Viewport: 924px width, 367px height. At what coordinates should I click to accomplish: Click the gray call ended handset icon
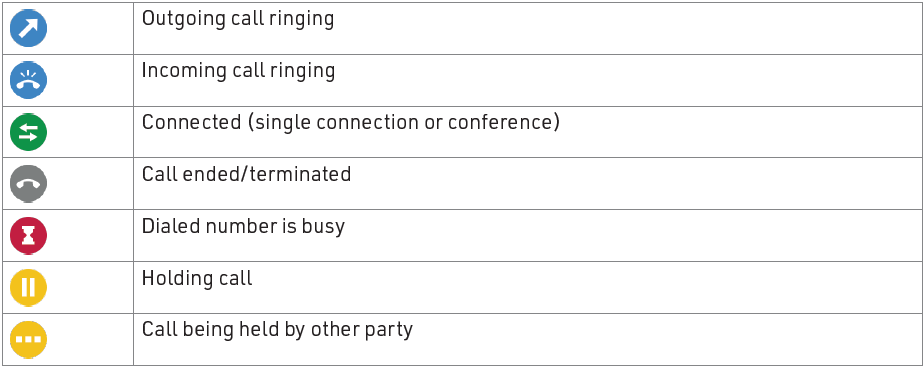point(28,183)
